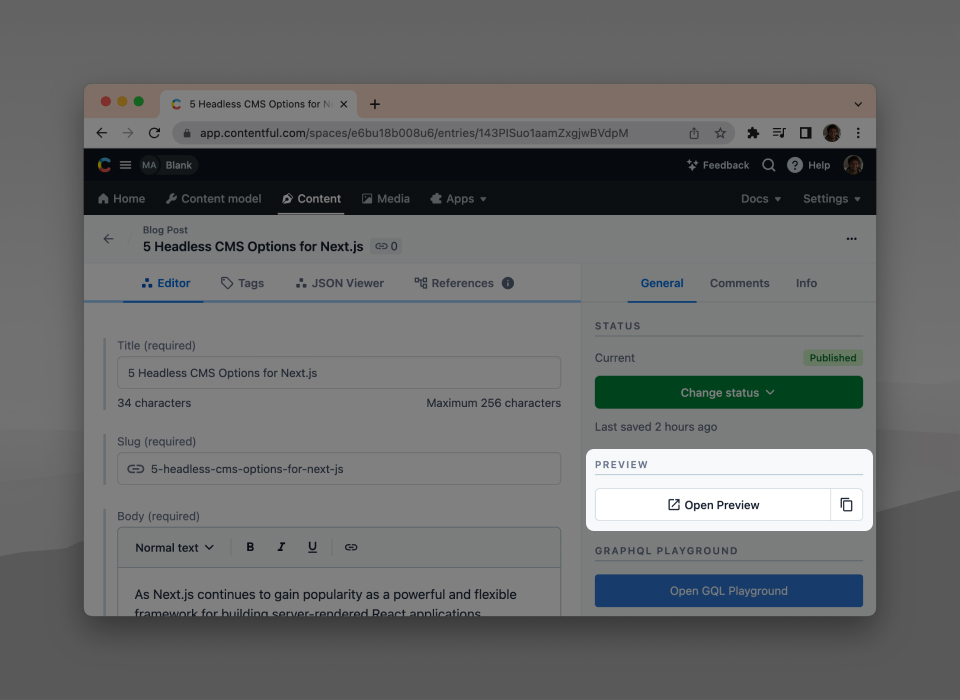Open more actions via the ellipsis icon
The image size is (960, 700).
[851, 239]
